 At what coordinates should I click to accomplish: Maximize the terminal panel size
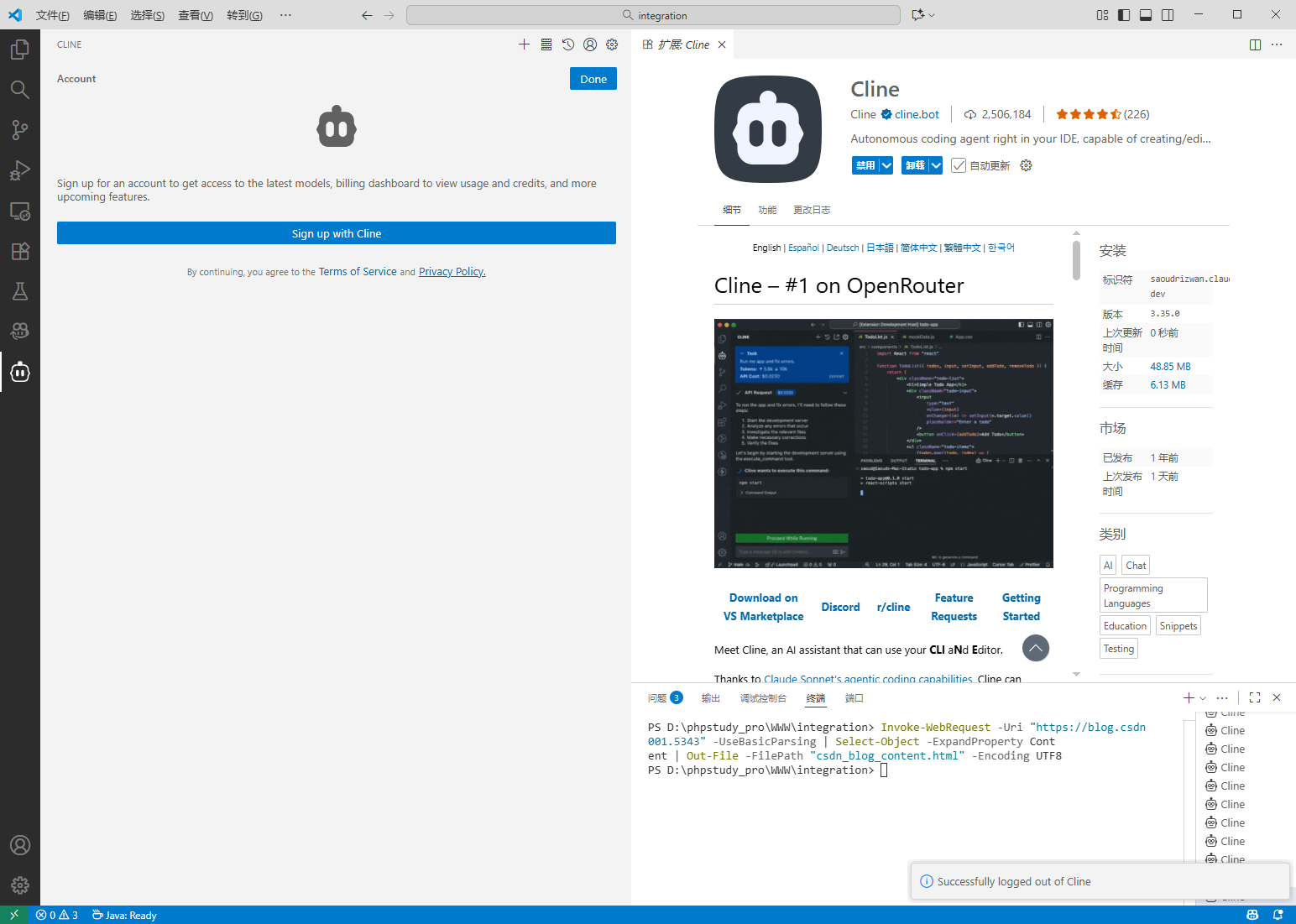tap(1255, 697)
